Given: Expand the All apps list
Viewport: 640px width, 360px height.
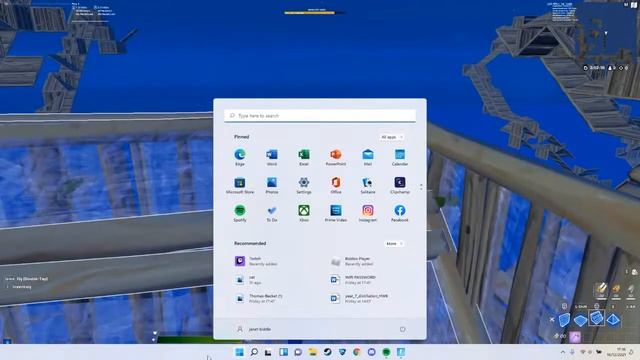Looking at the screenshot, I should tap(391, 137).
